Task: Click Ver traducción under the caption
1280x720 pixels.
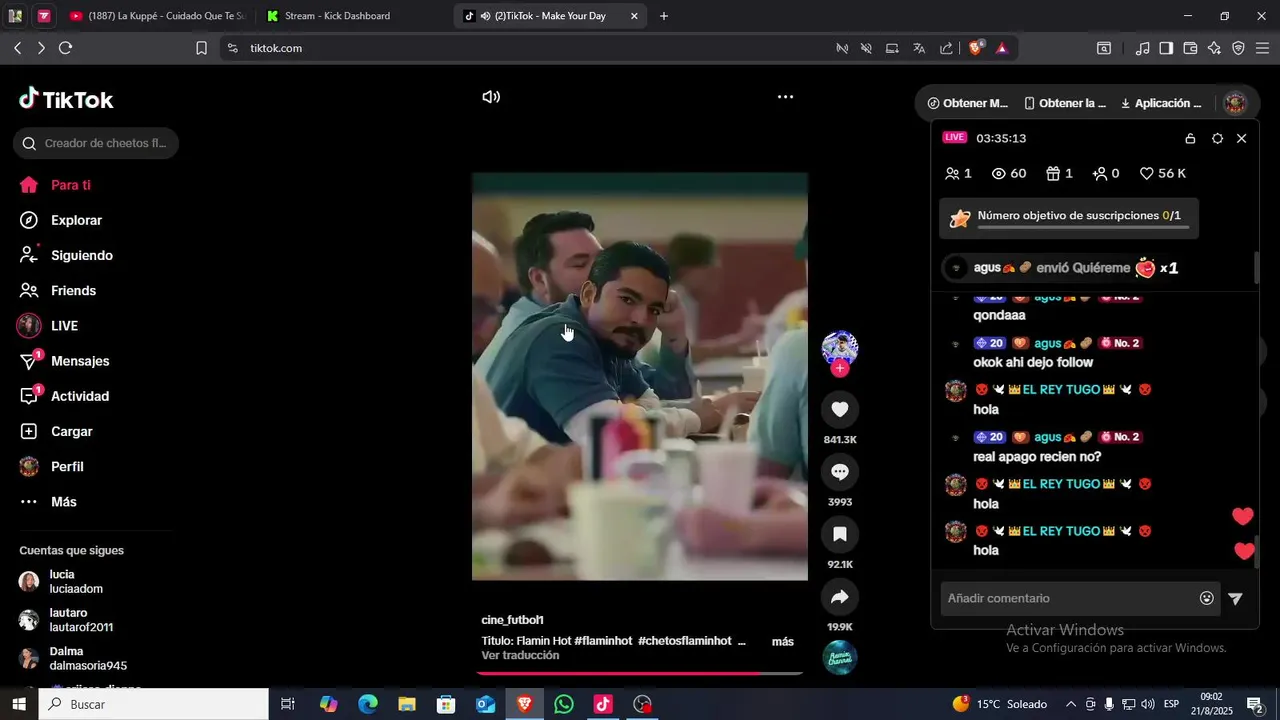Action: coord(520,656)
